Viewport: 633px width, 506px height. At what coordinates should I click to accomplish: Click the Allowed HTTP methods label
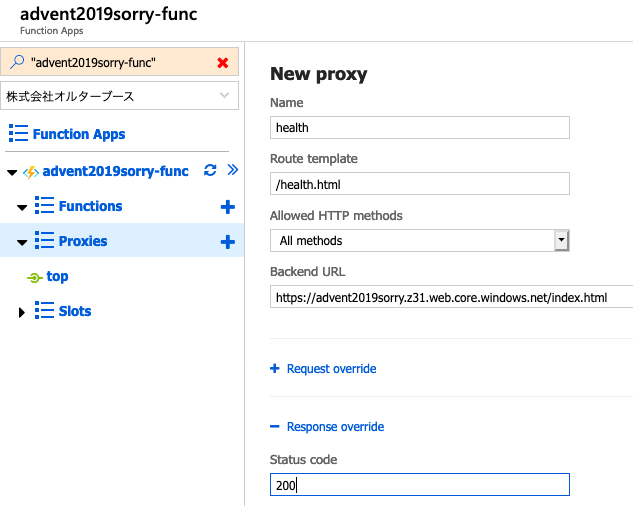click(x=336, y=216)
